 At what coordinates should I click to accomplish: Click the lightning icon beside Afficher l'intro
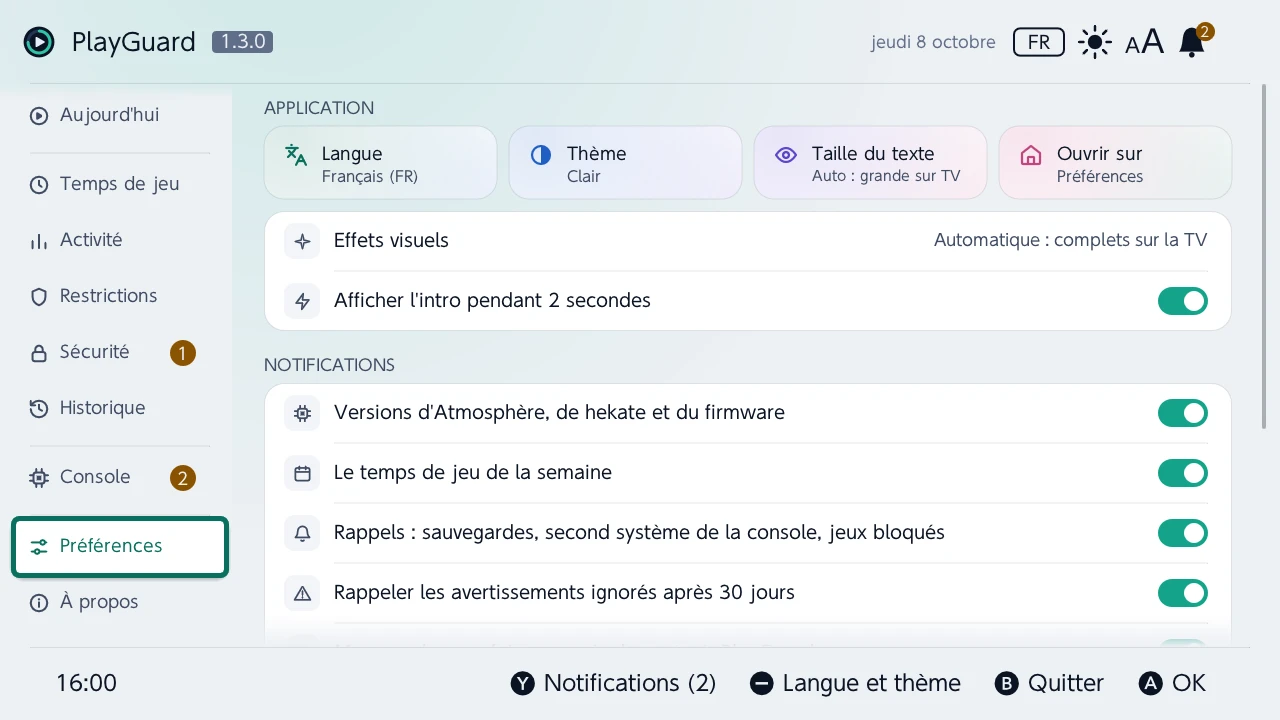tap(302, 301)
